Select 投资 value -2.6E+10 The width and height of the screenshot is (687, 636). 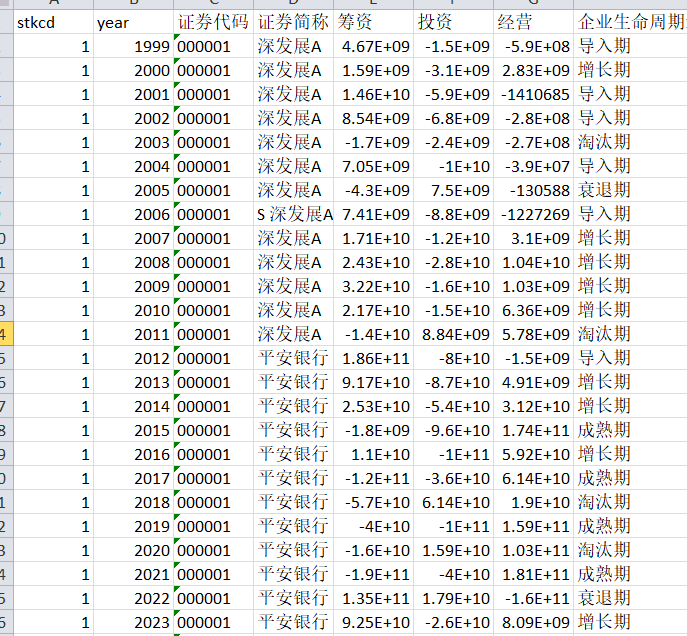453,622
